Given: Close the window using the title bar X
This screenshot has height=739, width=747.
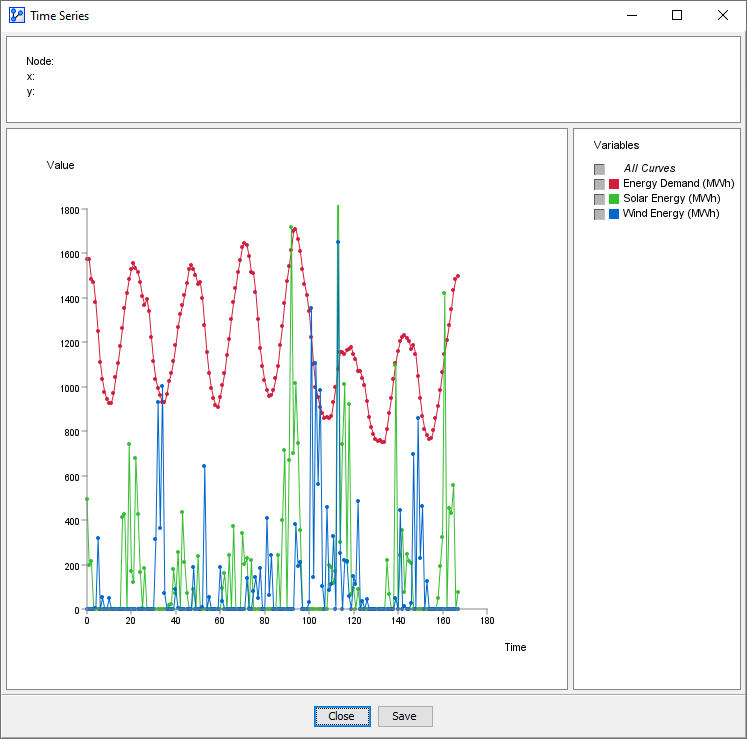Looking at the screenshot, I should 723,15.
